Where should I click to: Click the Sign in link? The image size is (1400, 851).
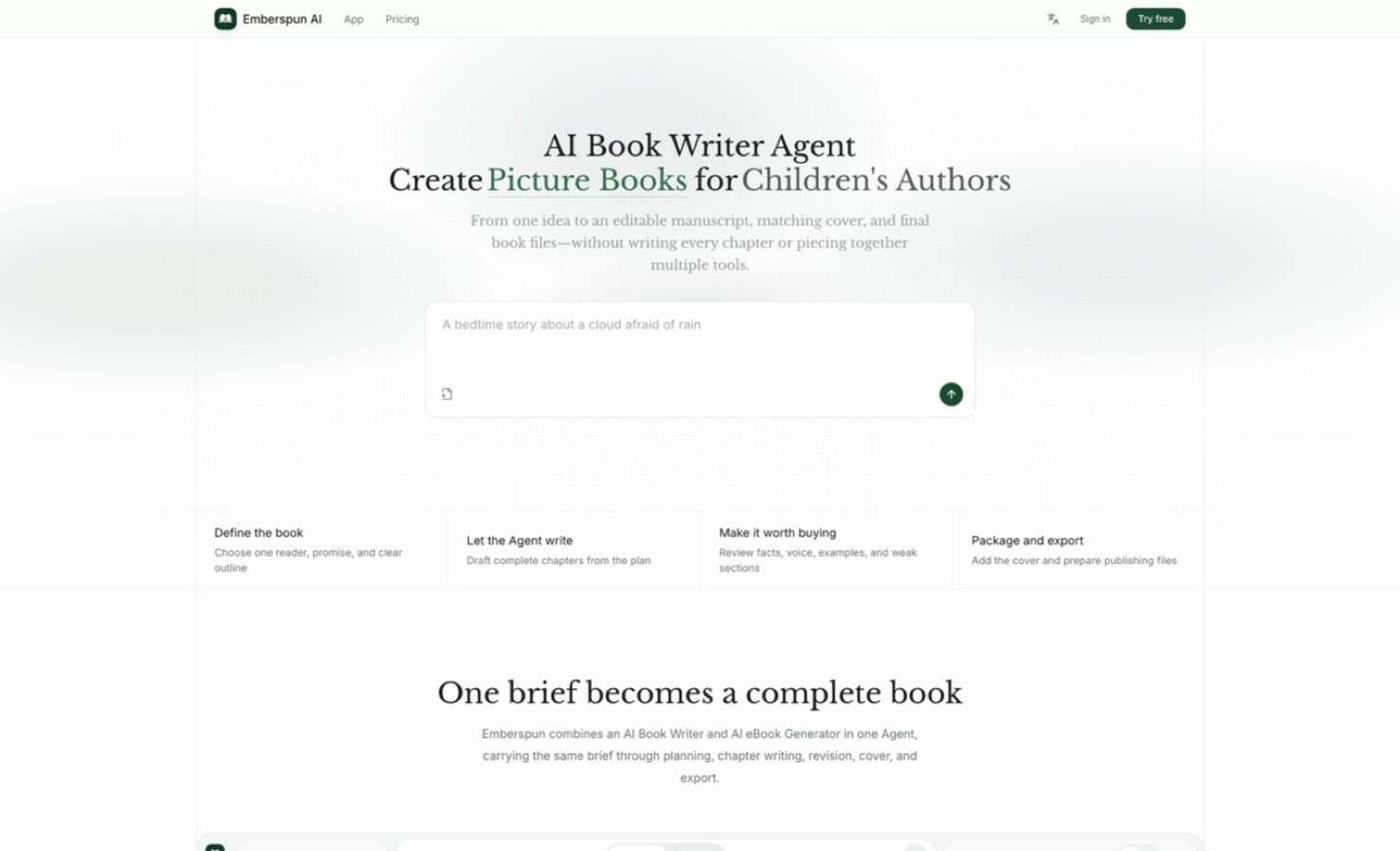click(x=1095, y=19)
